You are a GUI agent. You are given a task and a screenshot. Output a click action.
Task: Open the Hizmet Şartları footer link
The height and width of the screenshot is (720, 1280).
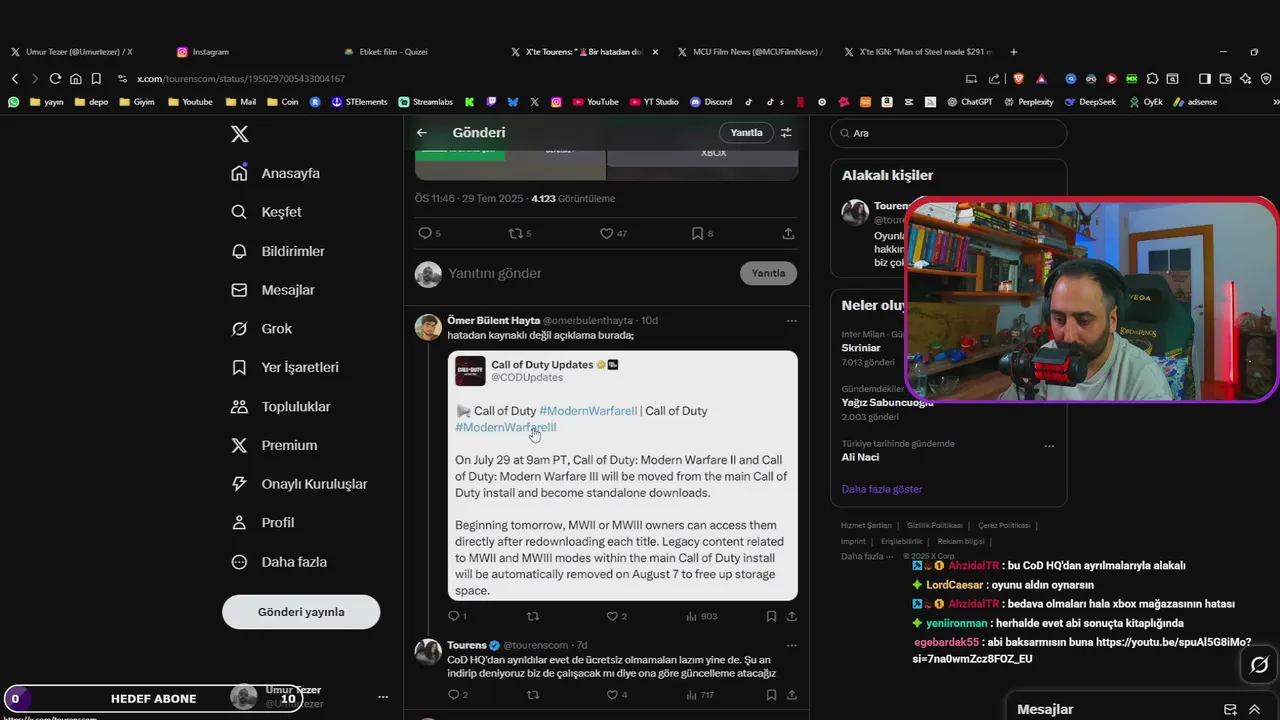pyautogui.click(x=865, y=525)
